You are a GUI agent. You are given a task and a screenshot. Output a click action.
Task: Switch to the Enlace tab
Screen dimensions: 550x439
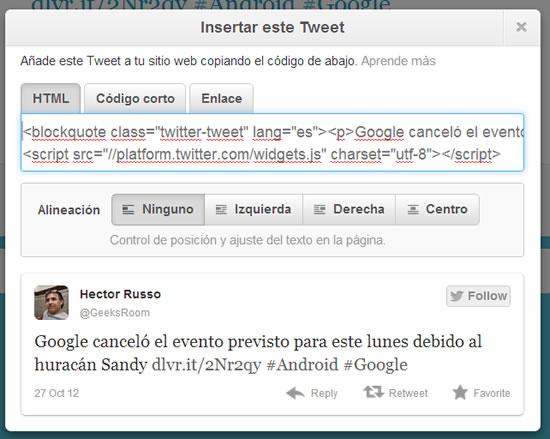pyautogui.click(x=221, y=99)
